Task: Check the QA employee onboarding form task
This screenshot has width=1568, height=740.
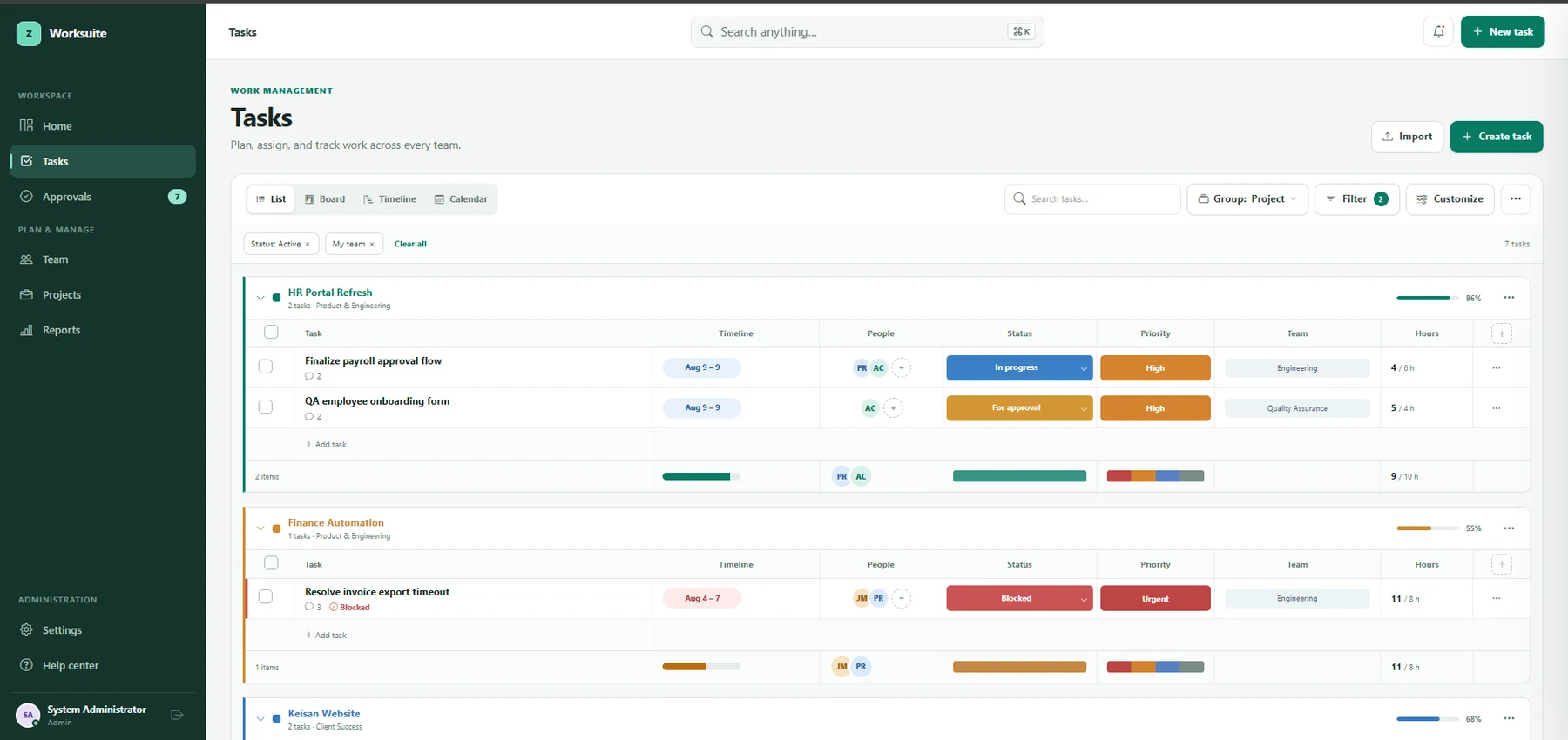Action: 266,407
